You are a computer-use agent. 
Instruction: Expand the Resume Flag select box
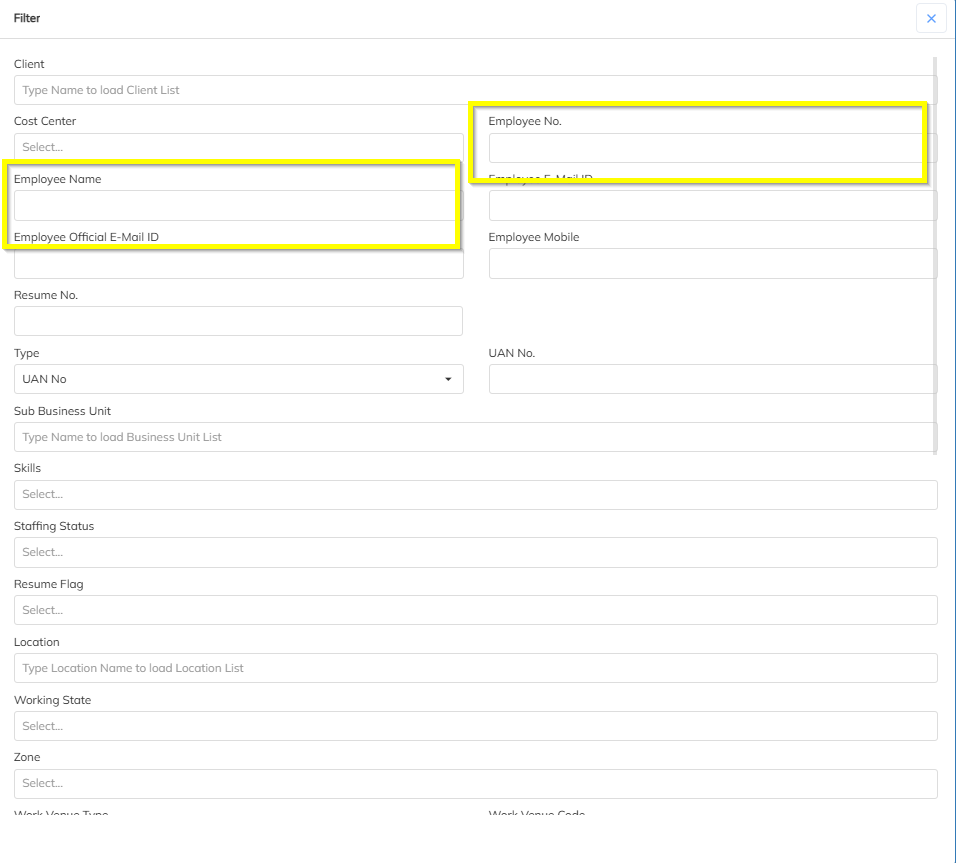(475, 610)
